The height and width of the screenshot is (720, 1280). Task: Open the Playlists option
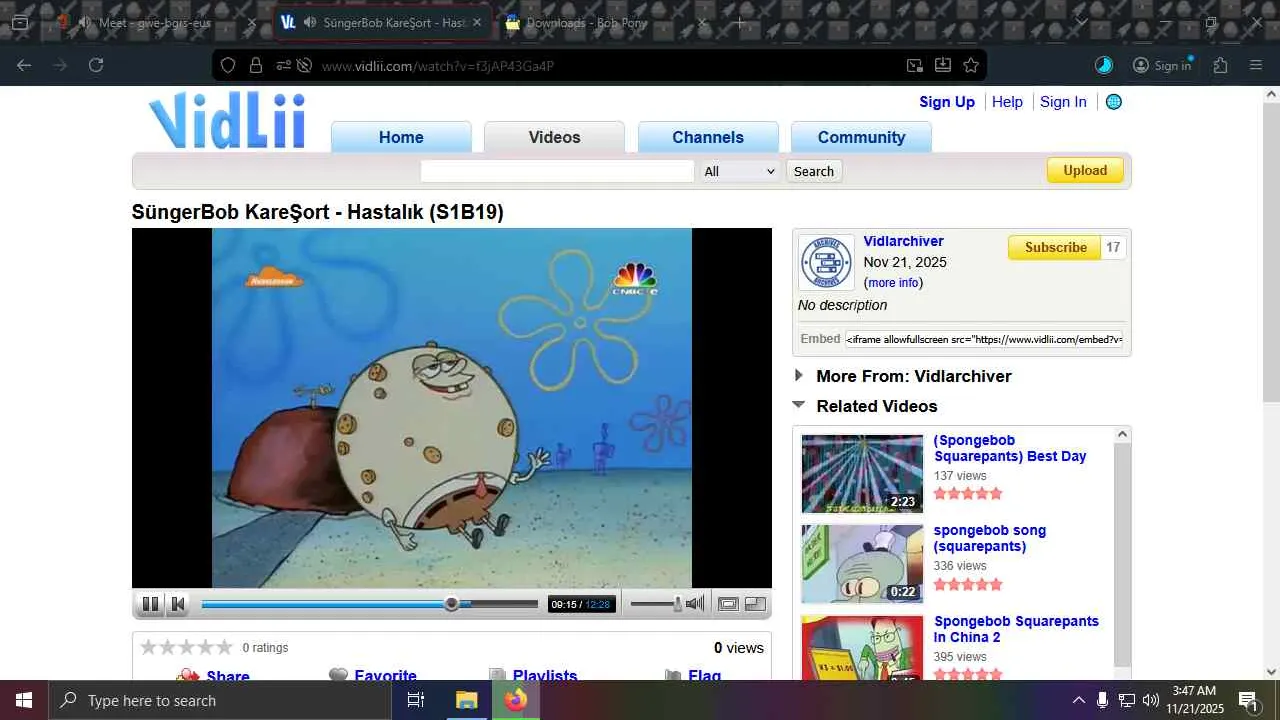tap(545, 676)
